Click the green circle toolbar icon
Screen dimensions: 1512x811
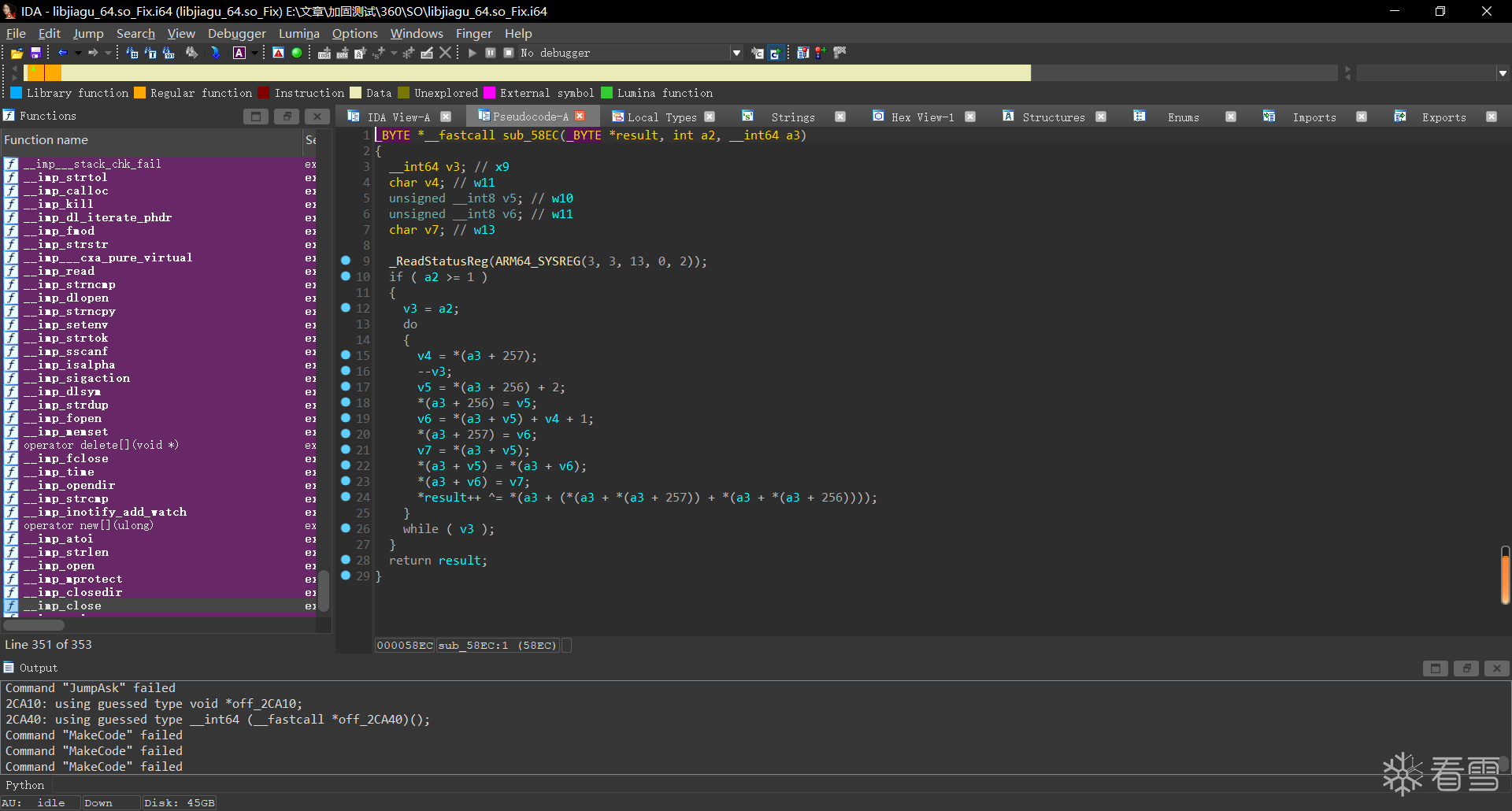point(297,53)
